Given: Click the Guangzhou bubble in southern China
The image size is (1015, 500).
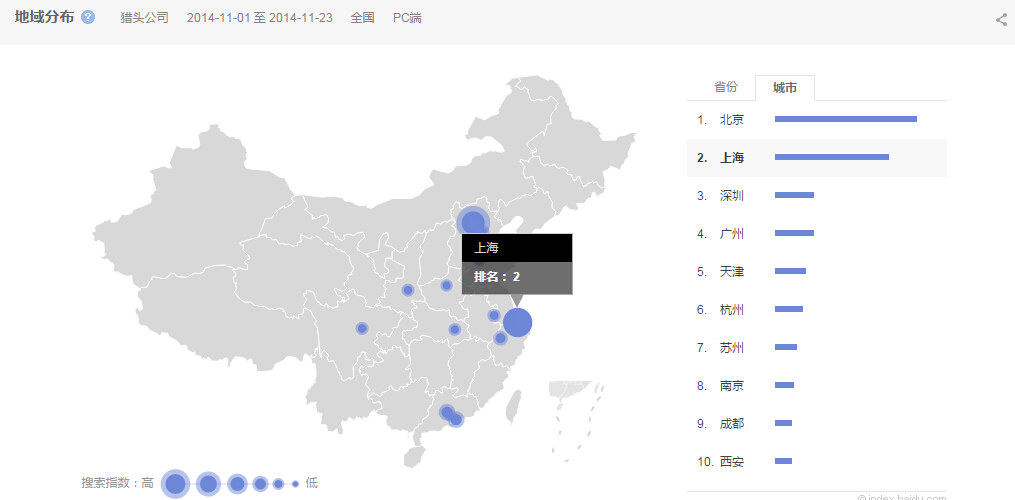Looking at the screenshot, I should 447,412.
